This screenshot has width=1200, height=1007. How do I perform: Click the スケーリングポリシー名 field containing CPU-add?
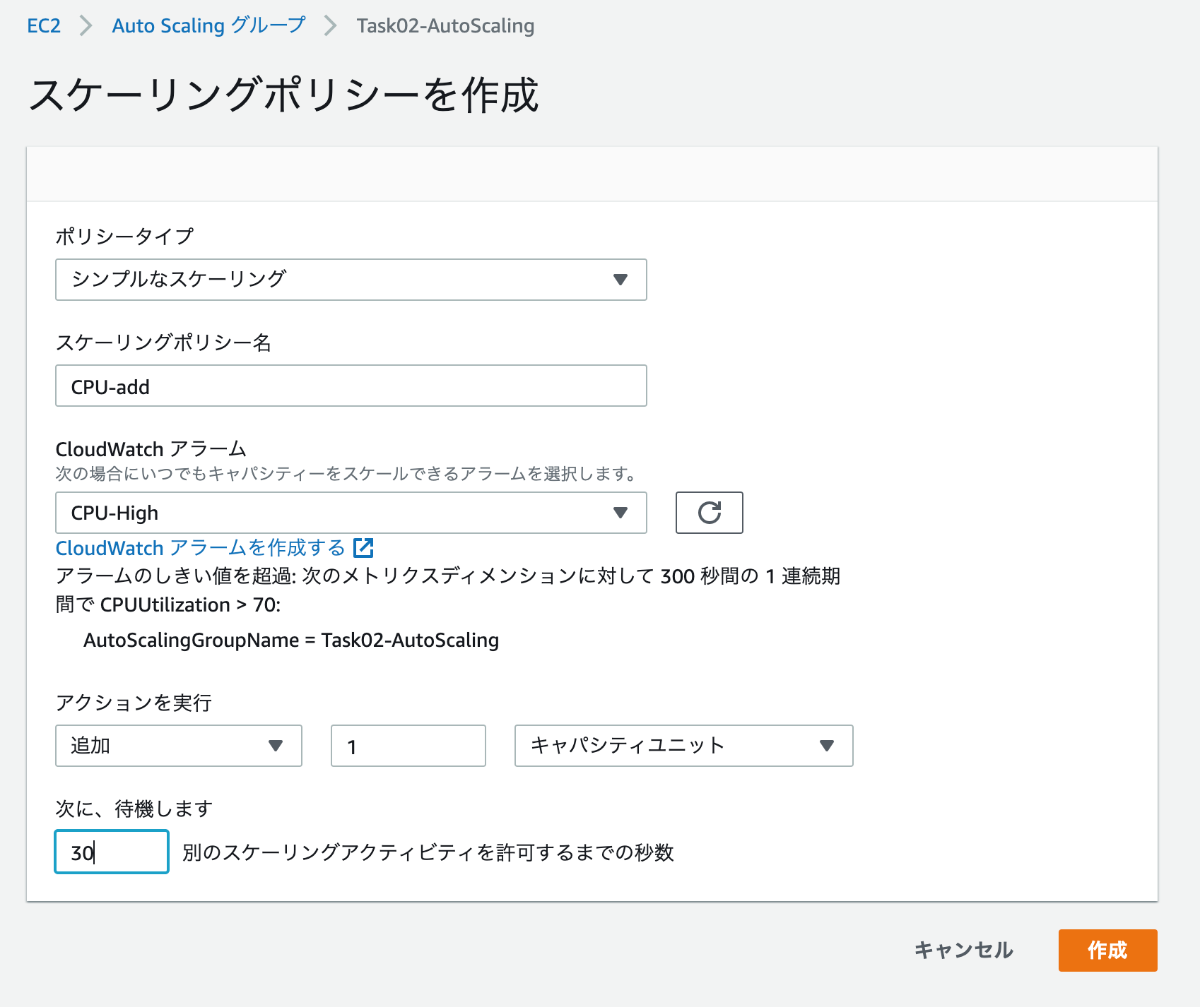[351, 386]
